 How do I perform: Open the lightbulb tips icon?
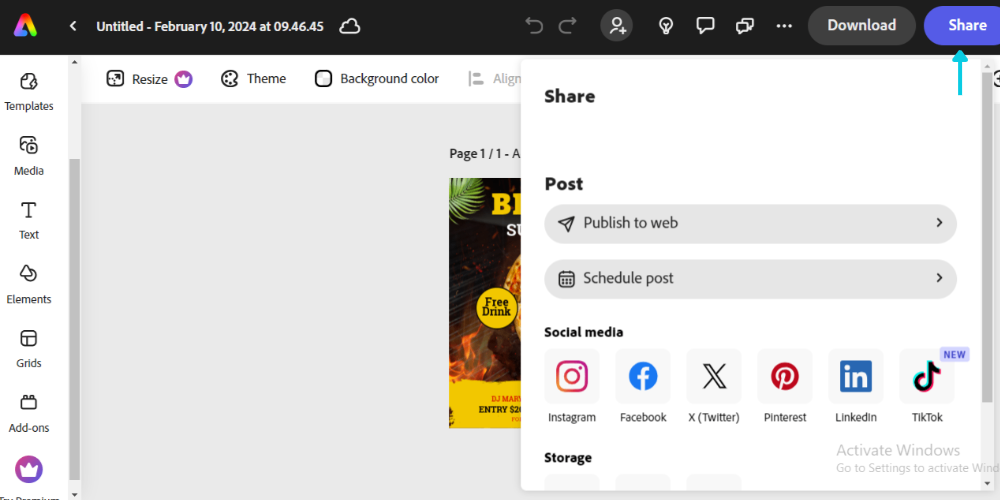pyautogui.click(x=666, y=26)
